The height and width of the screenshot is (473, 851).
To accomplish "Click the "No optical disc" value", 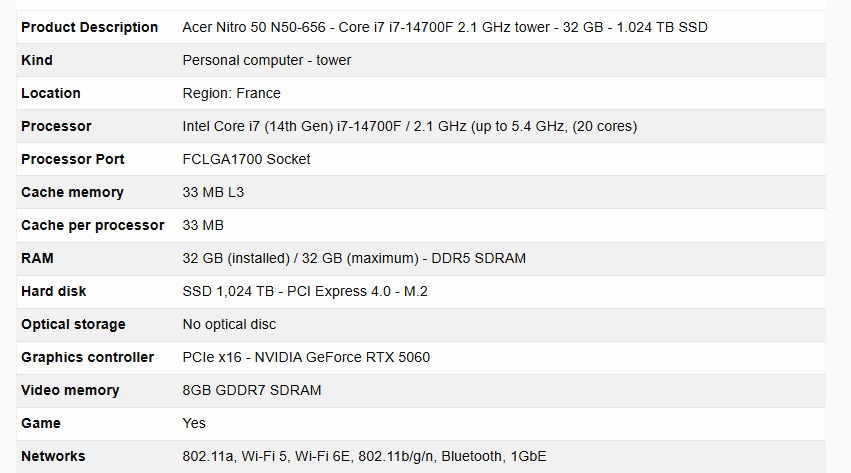I will tap(229, 324).
